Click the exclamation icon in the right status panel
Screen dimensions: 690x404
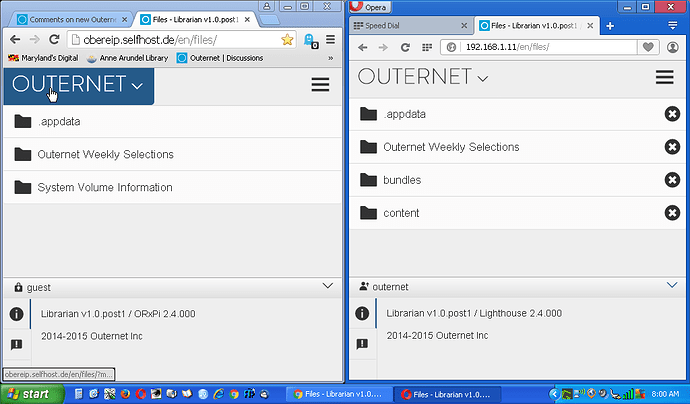pyautogui.click(x=362, y=343)
